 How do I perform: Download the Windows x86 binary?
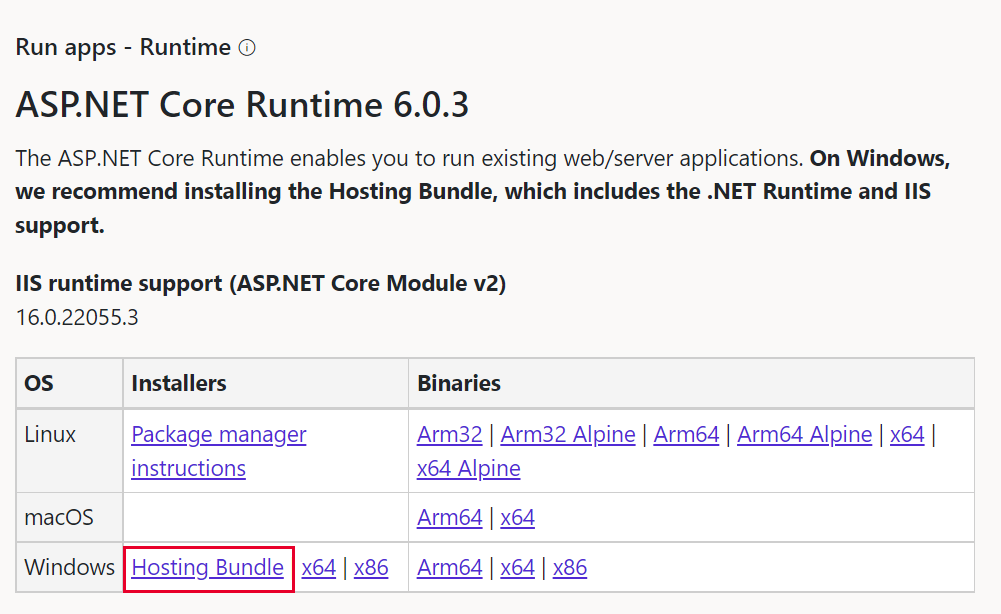[570, 567]
